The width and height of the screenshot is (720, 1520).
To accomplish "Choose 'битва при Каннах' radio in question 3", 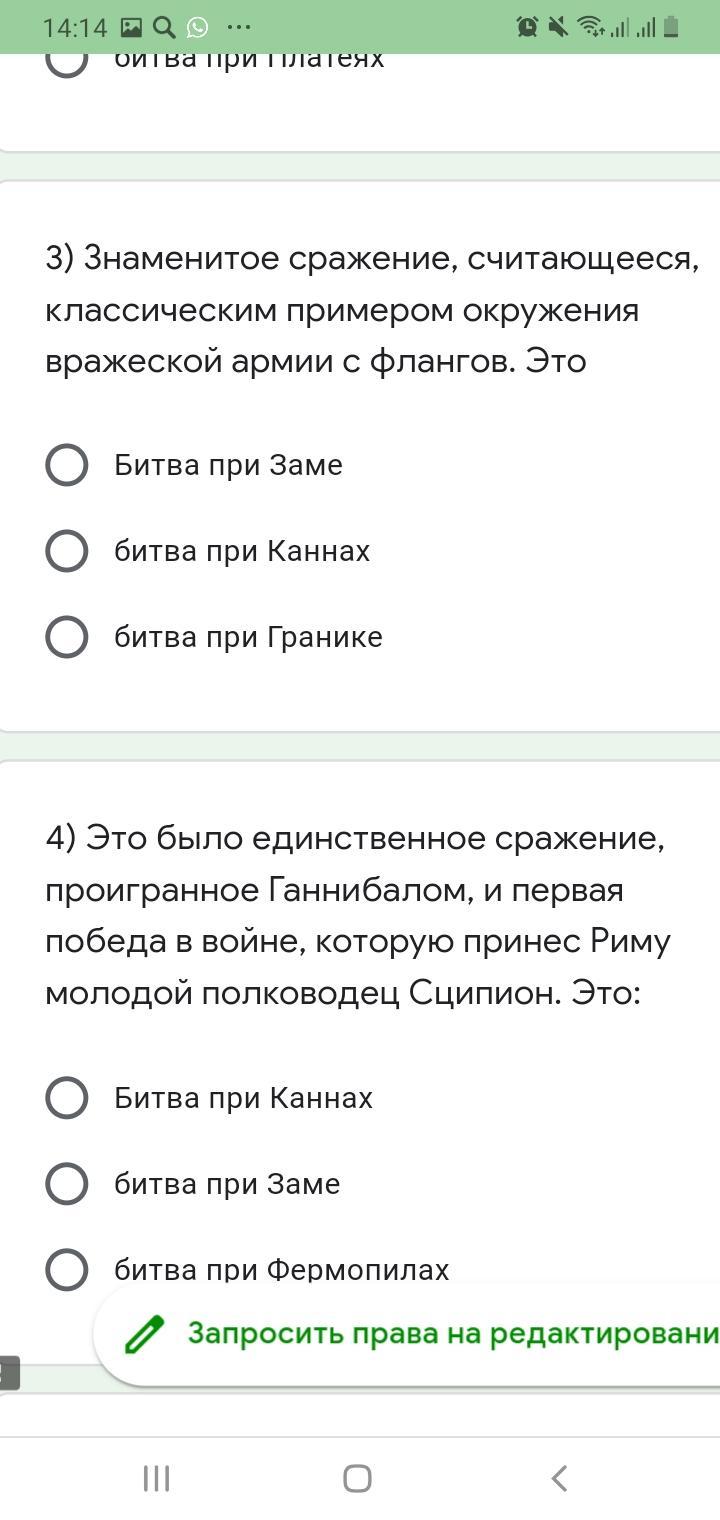I will (x=67, y=551).
